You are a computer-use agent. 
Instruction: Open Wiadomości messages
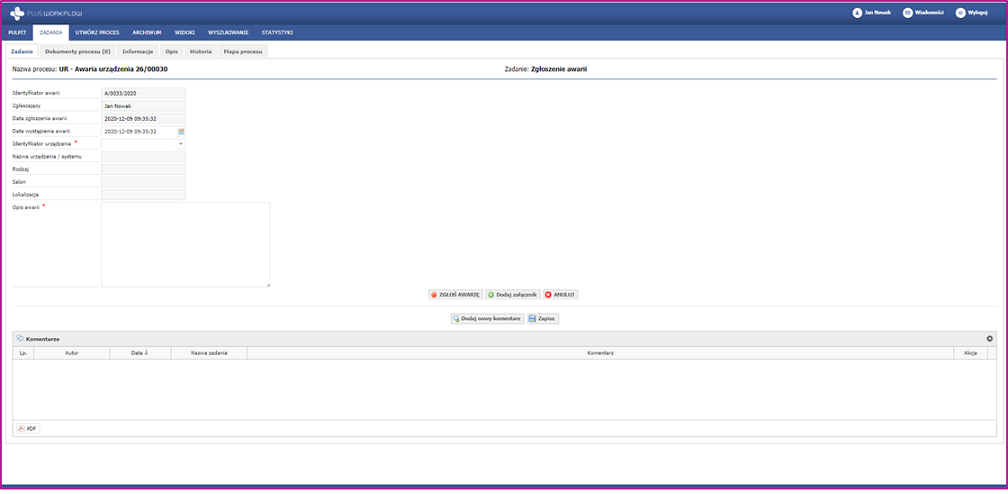923,13
